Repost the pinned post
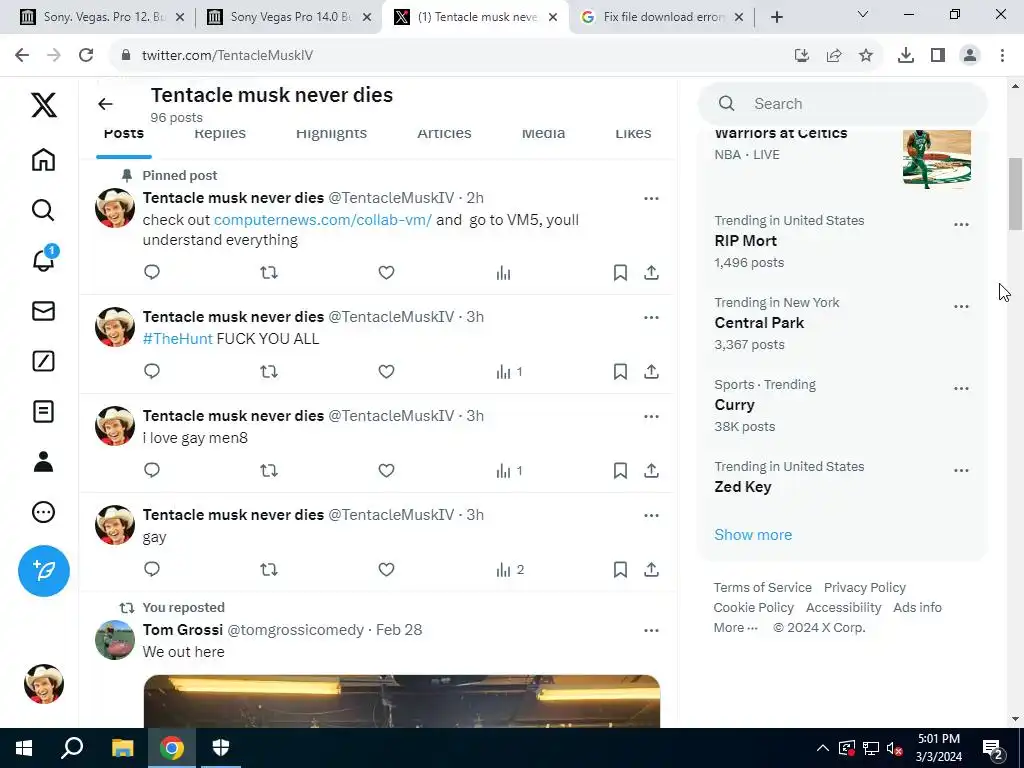 (x=269, y=272)
